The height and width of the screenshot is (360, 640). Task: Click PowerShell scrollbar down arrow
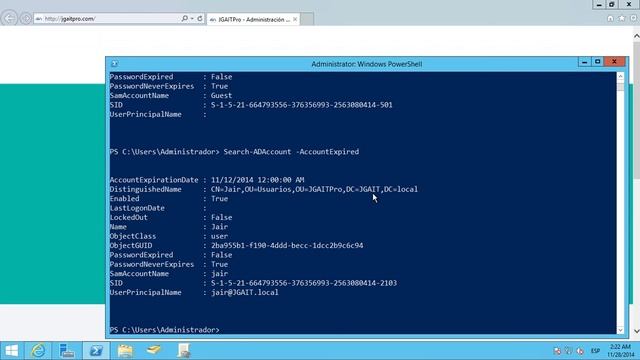(620, 330)
